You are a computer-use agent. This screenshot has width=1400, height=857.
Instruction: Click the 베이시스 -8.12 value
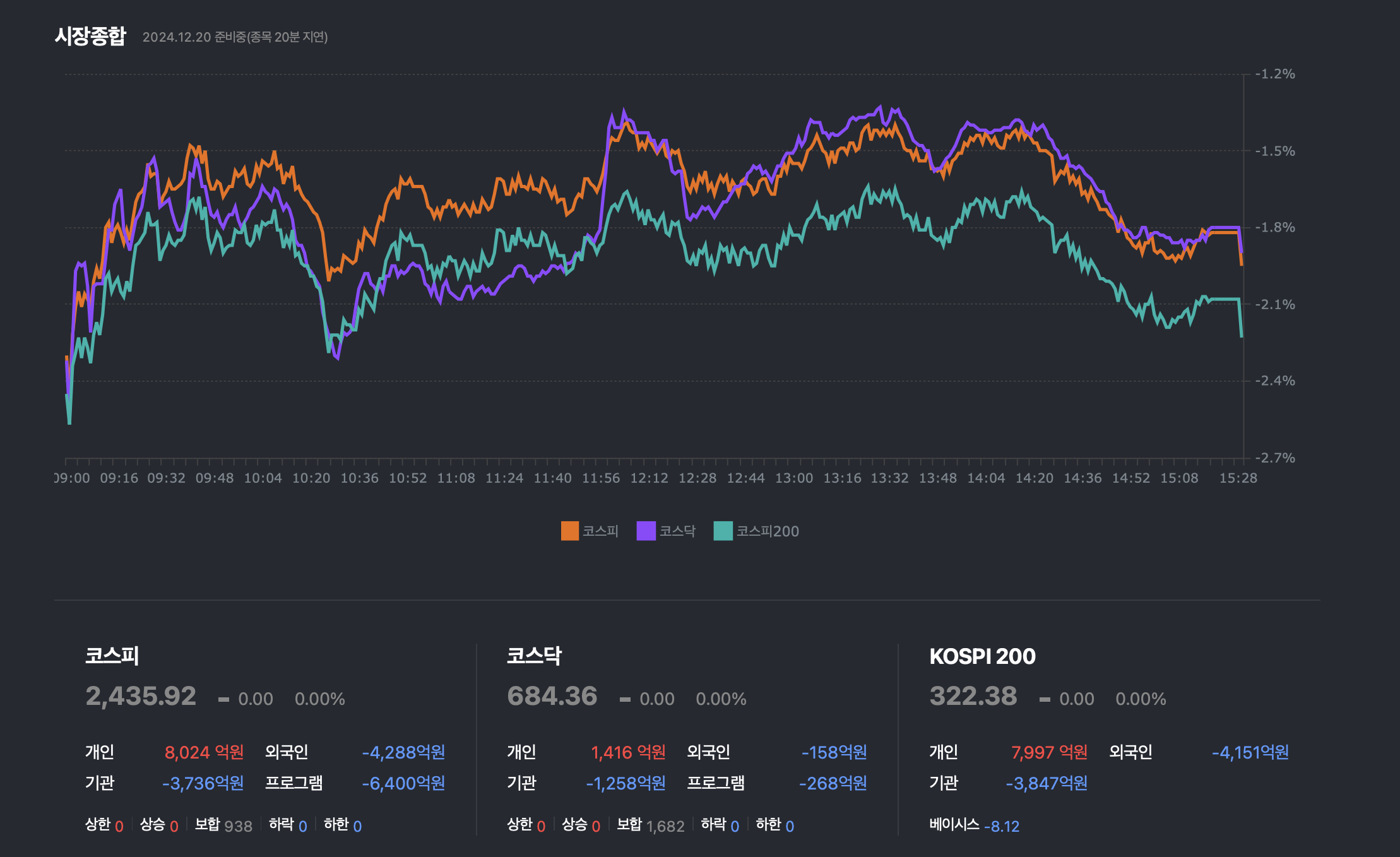click(x=1002, y=826)
